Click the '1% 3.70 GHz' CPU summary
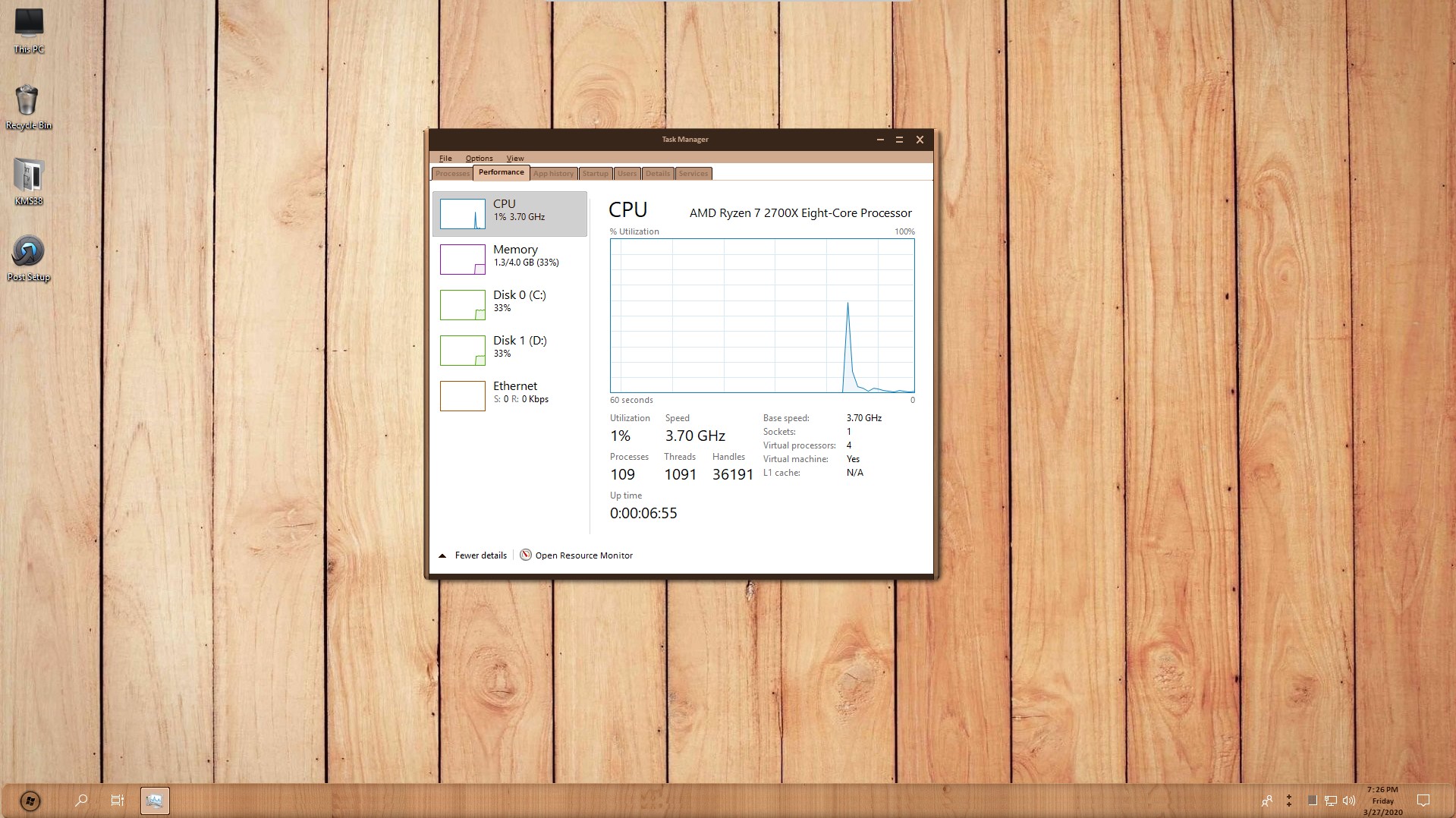 519,217
